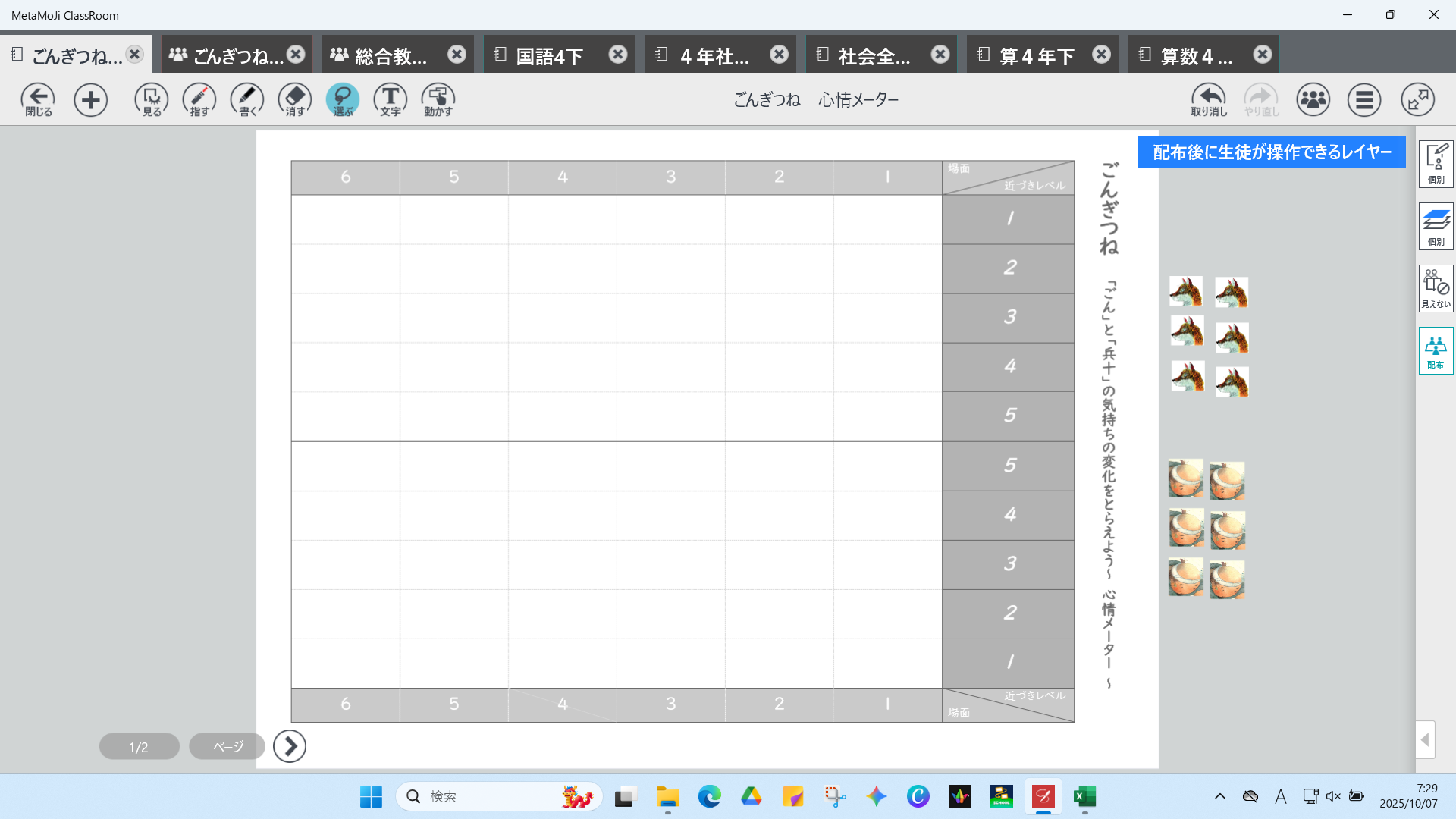1456x819 pixels.
Task: Activate the 指す laser pointer tool
Action: click(199, 99)
